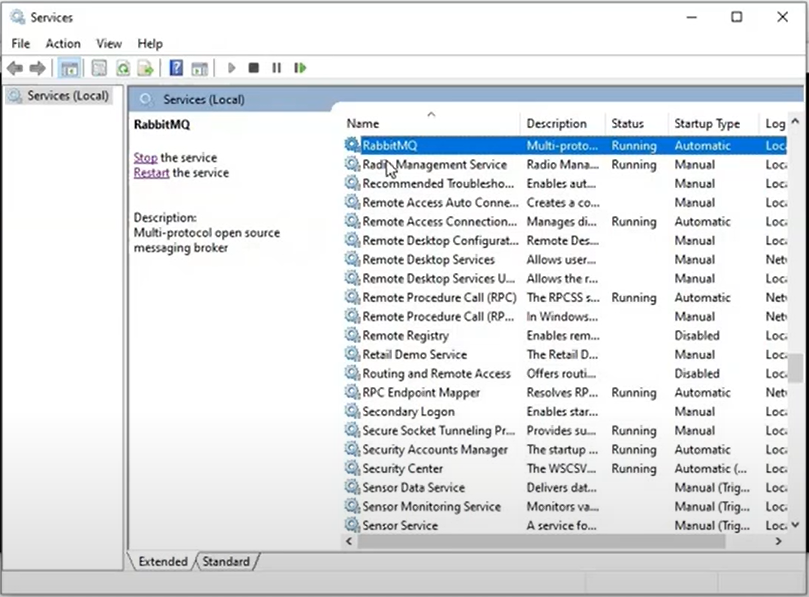
Task: Open the Properties toolbar icon
Action: [x=99, y=68]
